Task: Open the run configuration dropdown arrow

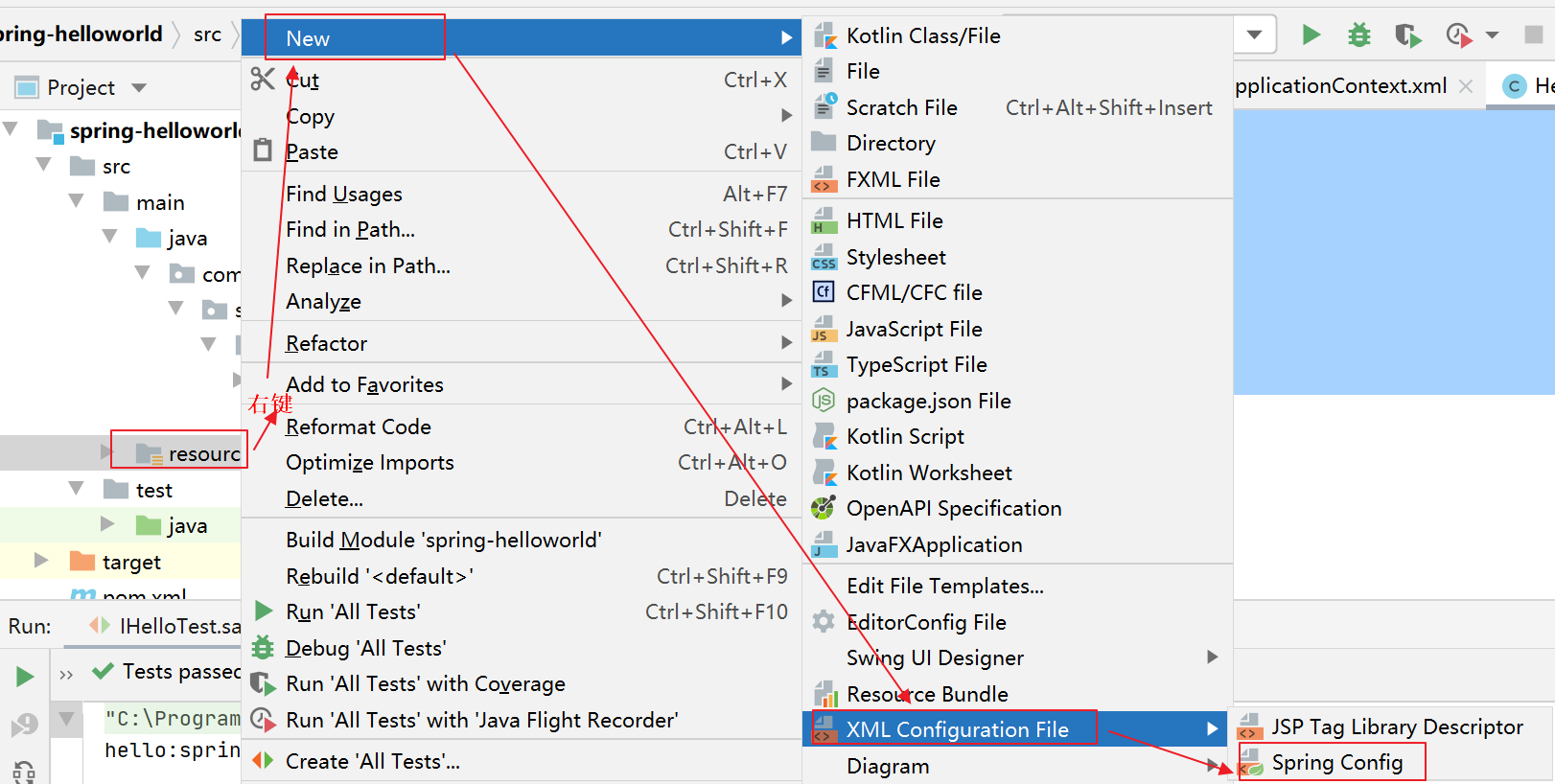Action: click(1254, 35)
